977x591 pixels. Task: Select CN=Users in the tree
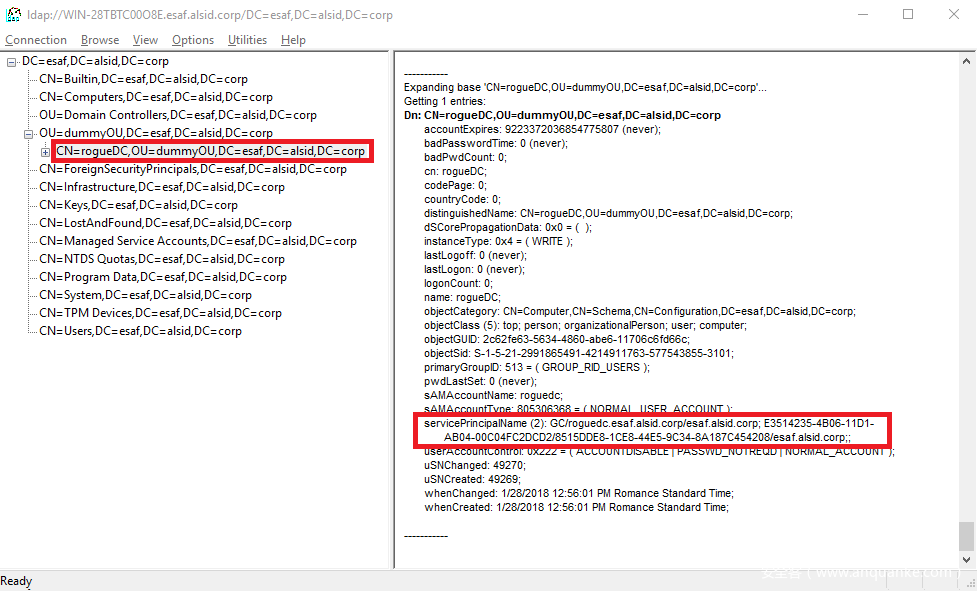(x=140, y=332)
